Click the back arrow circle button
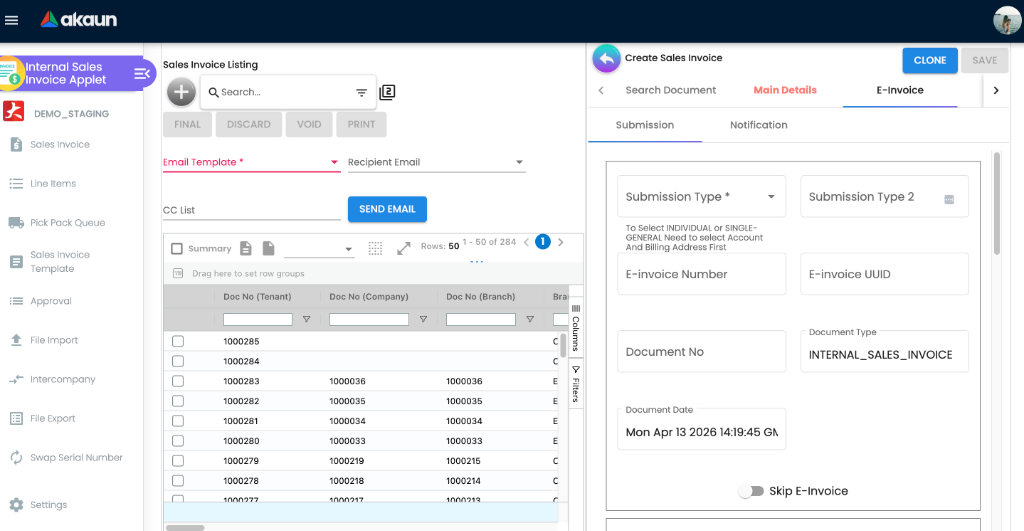 (606, 59)
